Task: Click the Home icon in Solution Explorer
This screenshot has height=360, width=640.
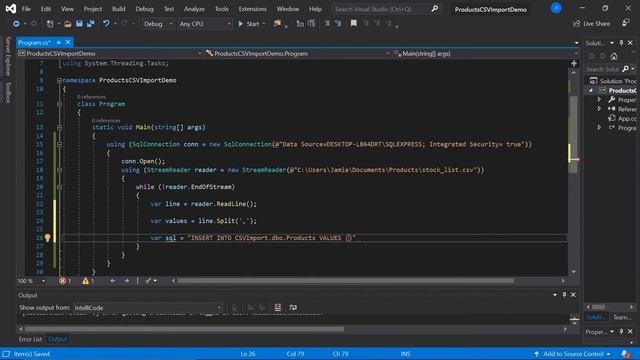Action: tap(614, 56)
